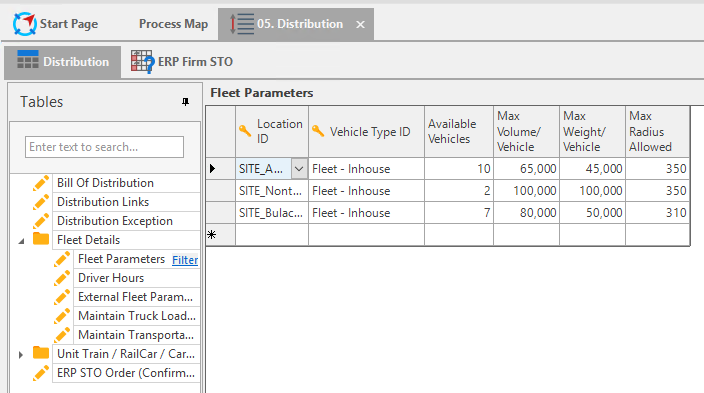Close the 05. Distribution tab
The image size is (704, 393).
360,25
